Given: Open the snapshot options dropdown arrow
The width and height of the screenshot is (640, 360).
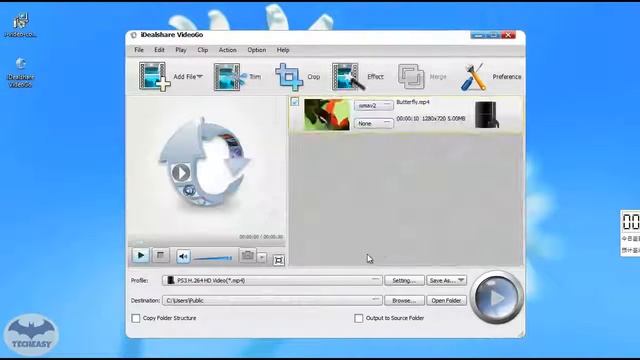Looking at the screenshot, I should (262, 257).
